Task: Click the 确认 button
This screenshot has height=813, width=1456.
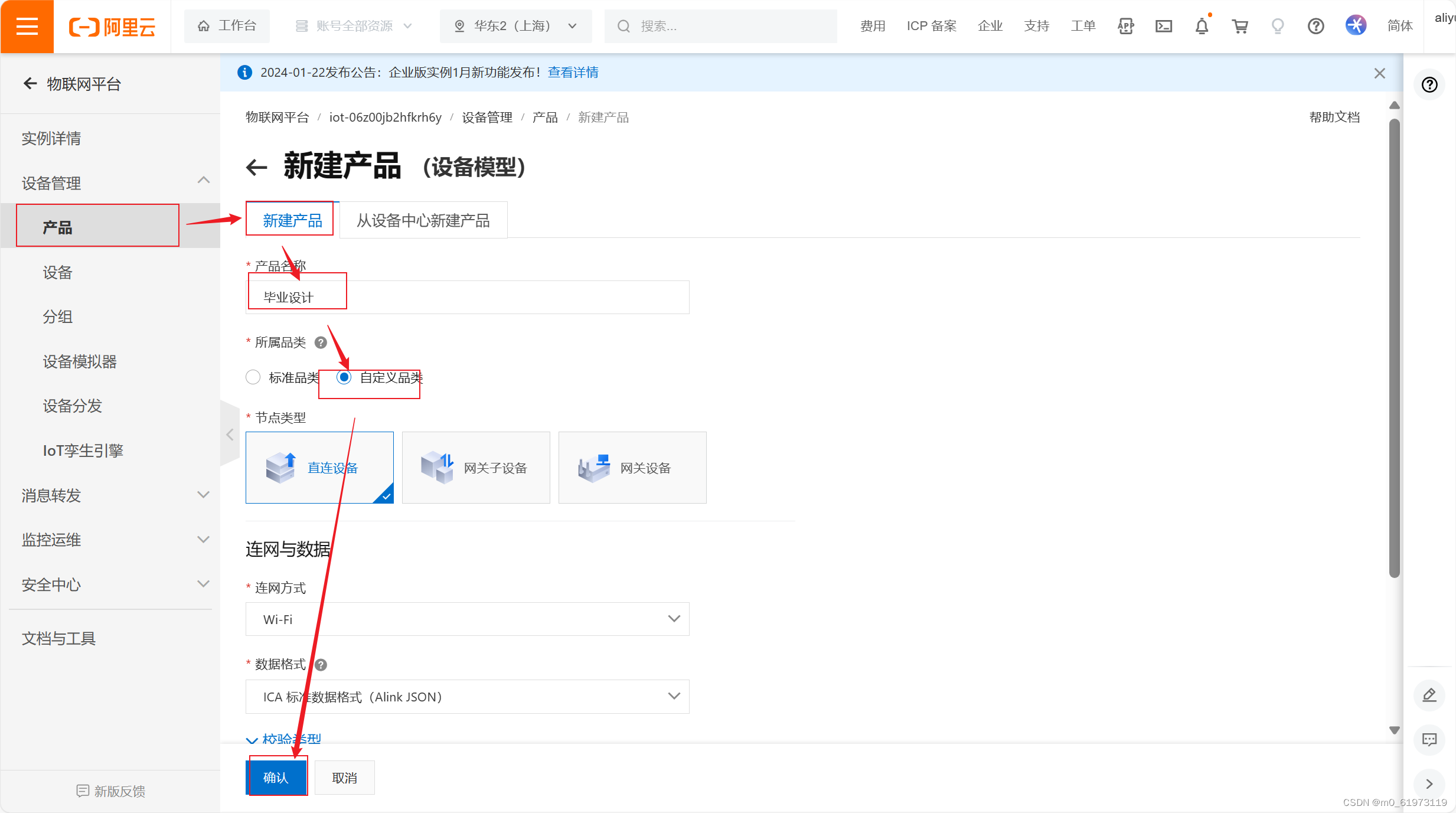Action: (x=276, y=778)
